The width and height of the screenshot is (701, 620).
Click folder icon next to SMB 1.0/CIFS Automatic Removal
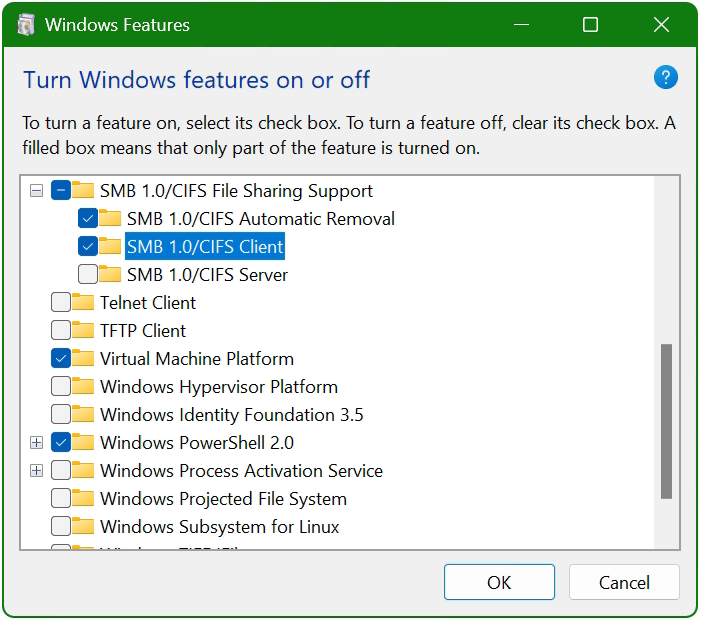tap(110, 218)
